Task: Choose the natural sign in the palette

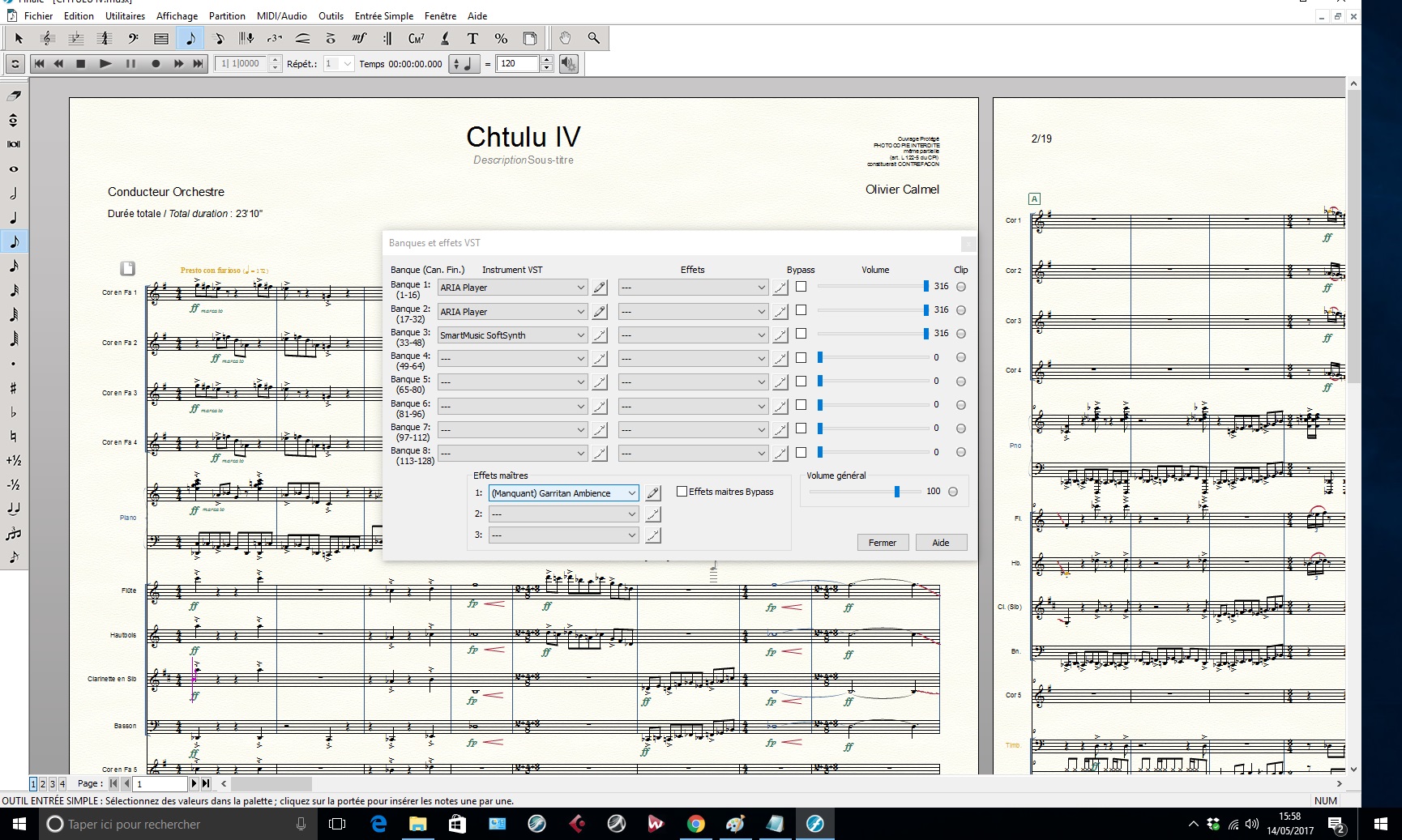Action: 14,437
